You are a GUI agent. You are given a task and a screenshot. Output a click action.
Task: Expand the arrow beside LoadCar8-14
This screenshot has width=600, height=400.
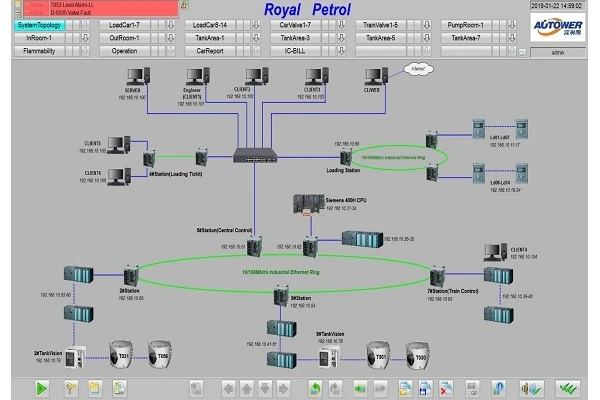tap(256, 25)
